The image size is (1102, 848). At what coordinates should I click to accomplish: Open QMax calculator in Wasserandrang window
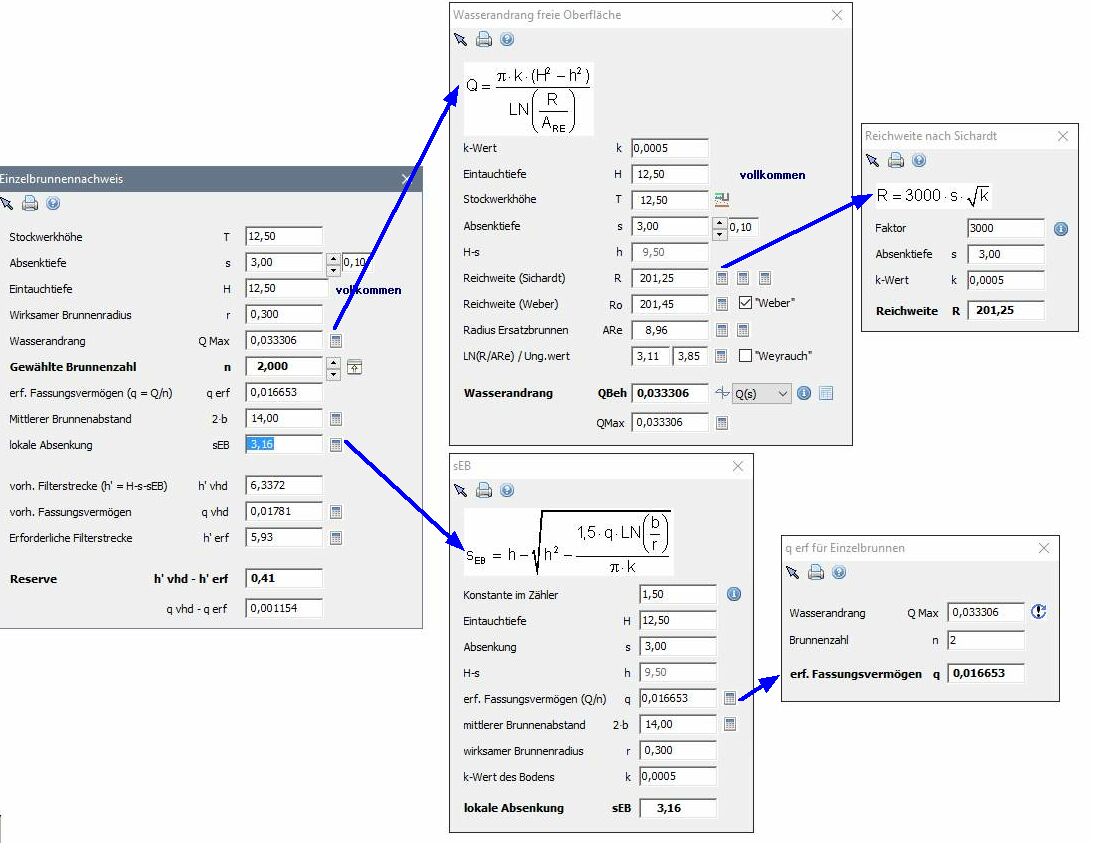point(722,423)
